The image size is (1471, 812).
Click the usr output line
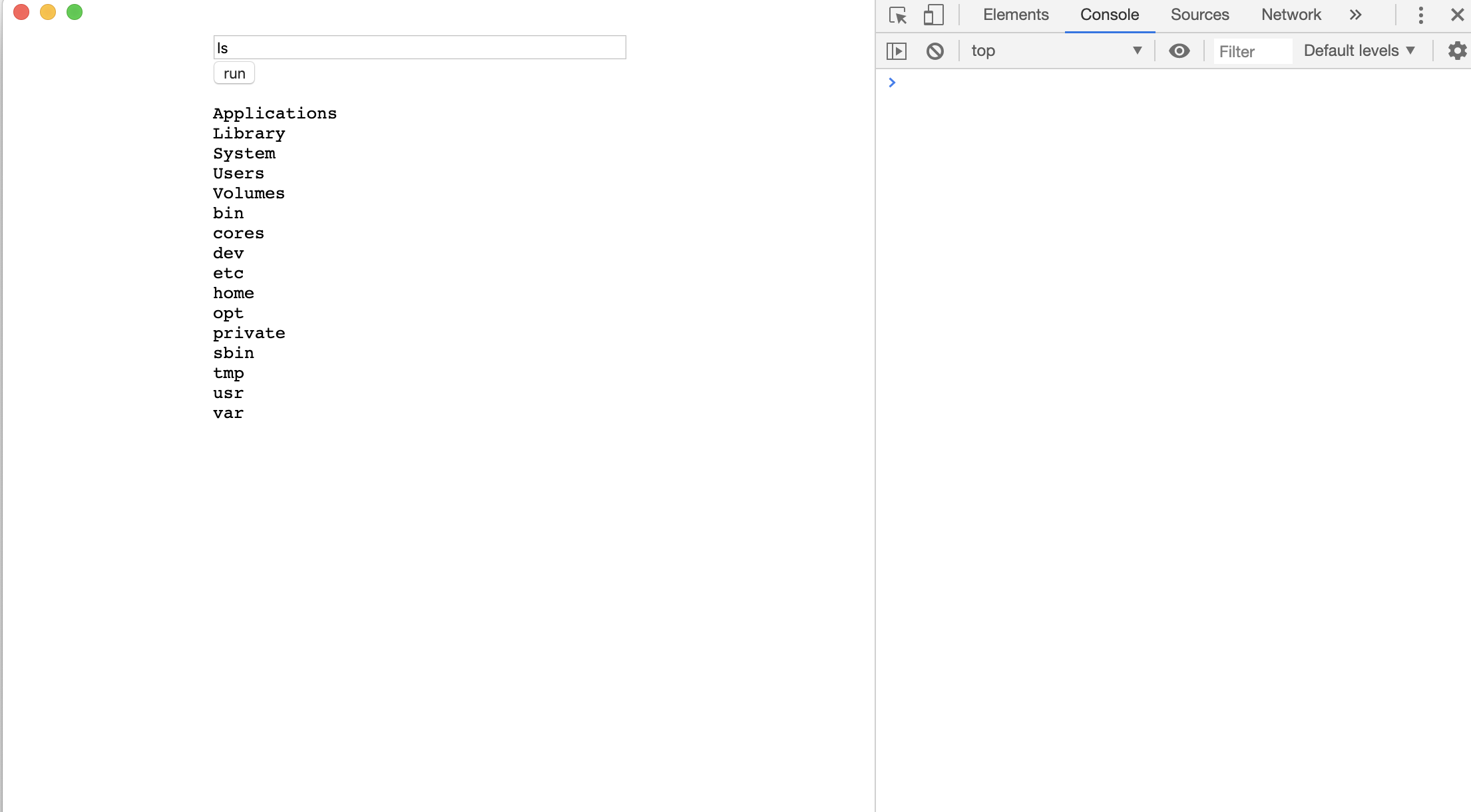tap(228, 393)
